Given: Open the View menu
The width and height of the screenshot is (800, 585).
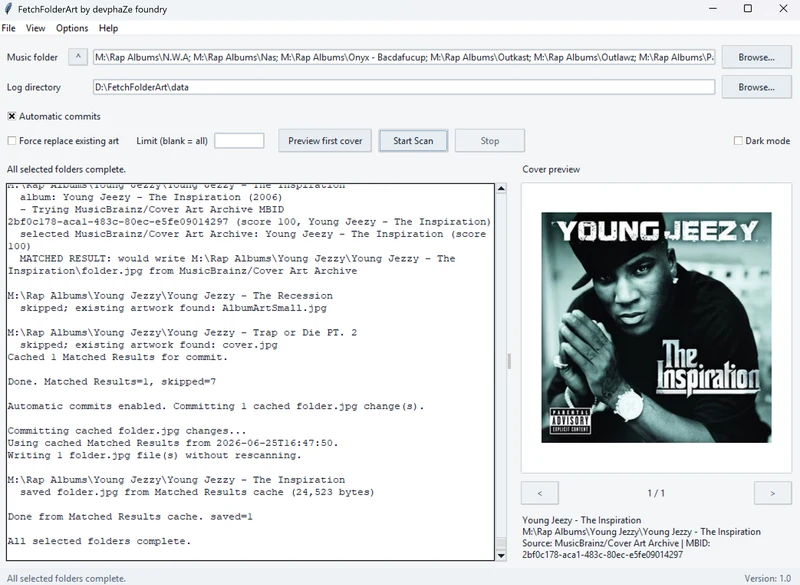Looking at the screenshot, I should click(x=36, y=28).
